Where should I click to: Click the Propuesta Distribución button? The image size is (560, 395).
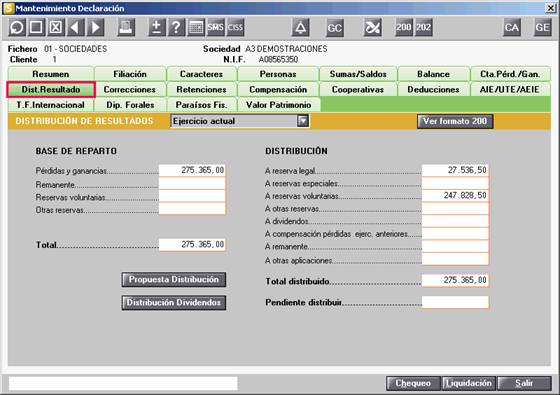(x=174, y=279)
